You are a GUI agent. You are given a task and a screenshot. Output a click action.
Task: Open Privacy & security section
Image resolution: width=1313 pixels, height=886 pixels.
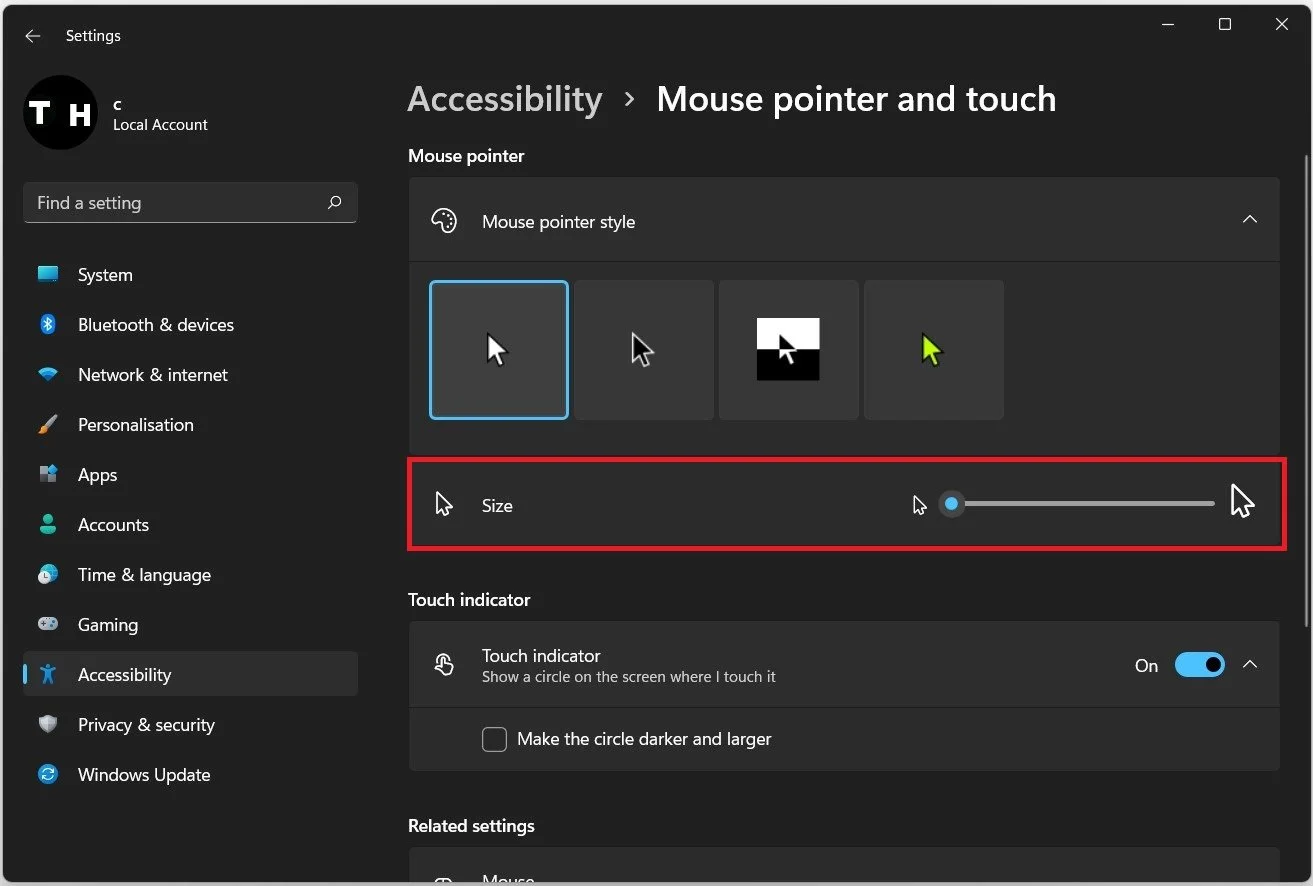tap(146, 724)
